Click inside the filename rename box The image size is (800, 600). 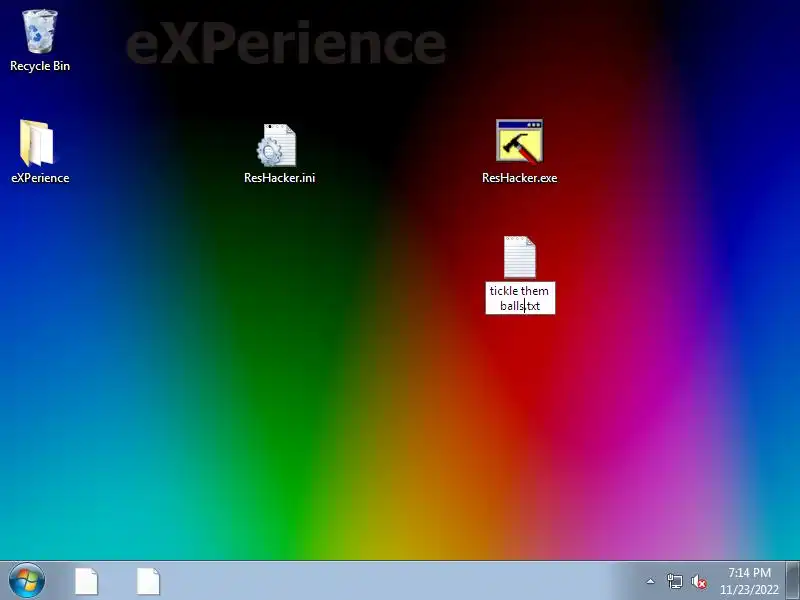click(x=520, y=298)
